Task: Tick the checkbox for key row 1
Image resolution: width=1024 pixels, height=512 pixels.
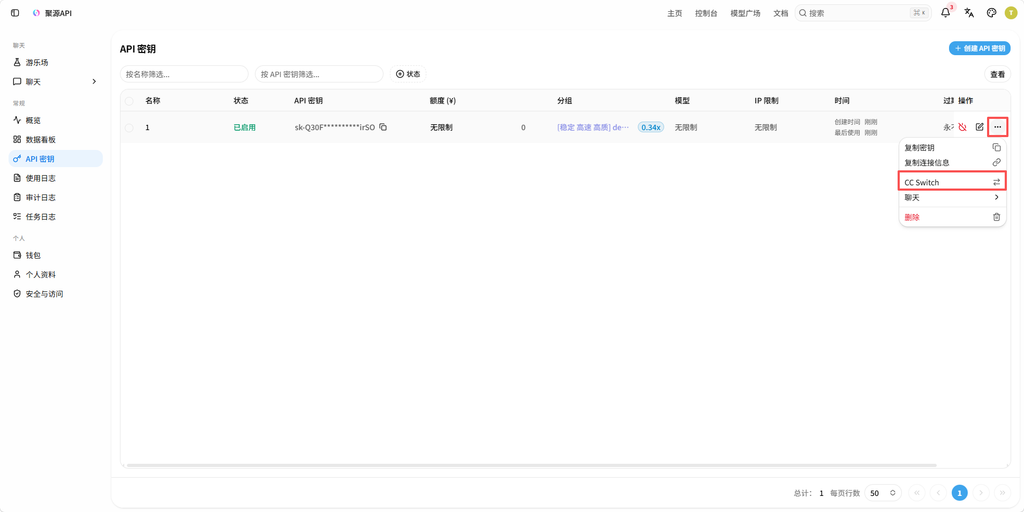Action: tap(129, 128)
